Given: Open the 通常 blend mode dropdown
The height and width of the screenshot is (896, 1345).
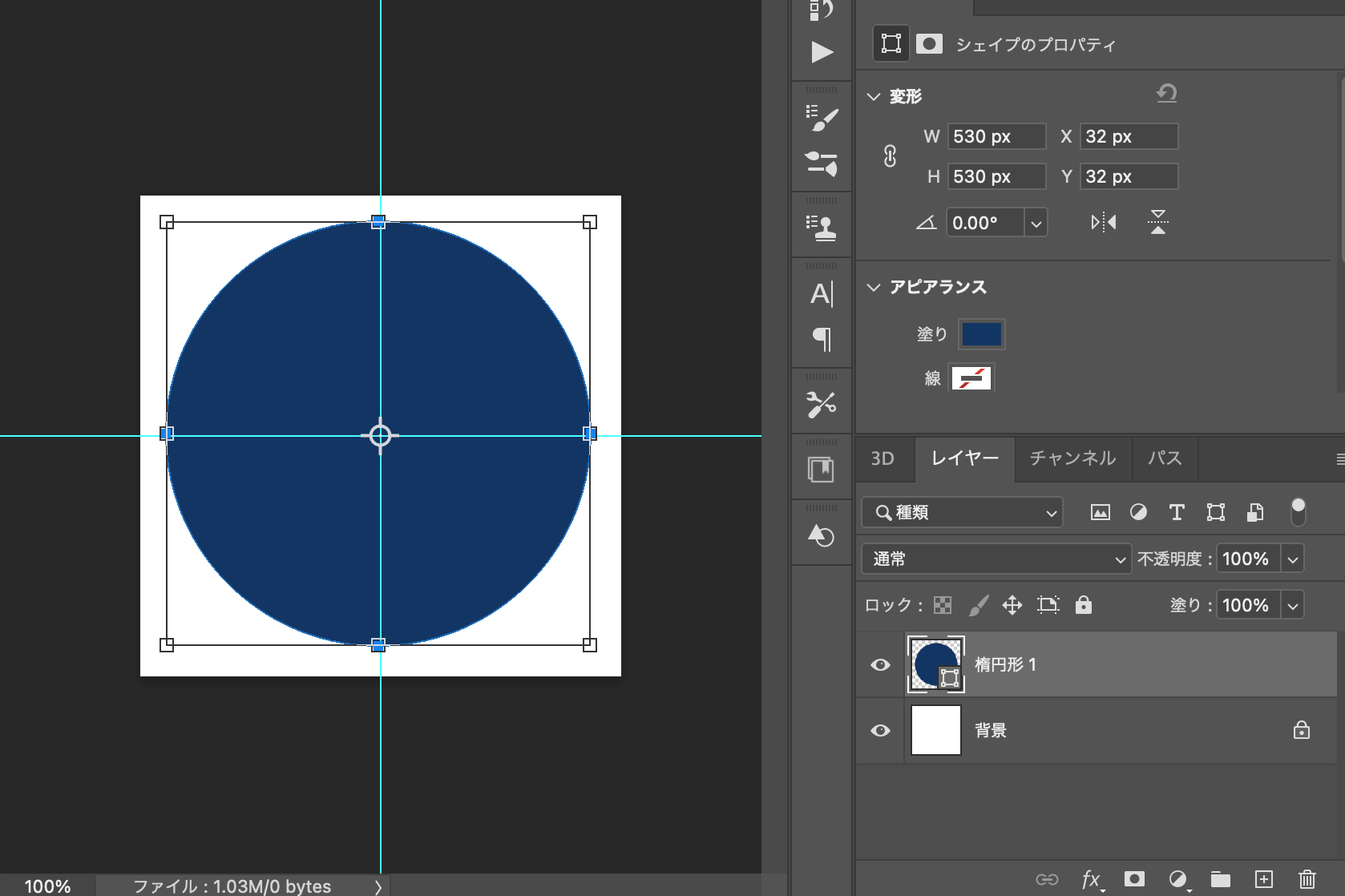Looking at the screenshot, I should 996,559.
